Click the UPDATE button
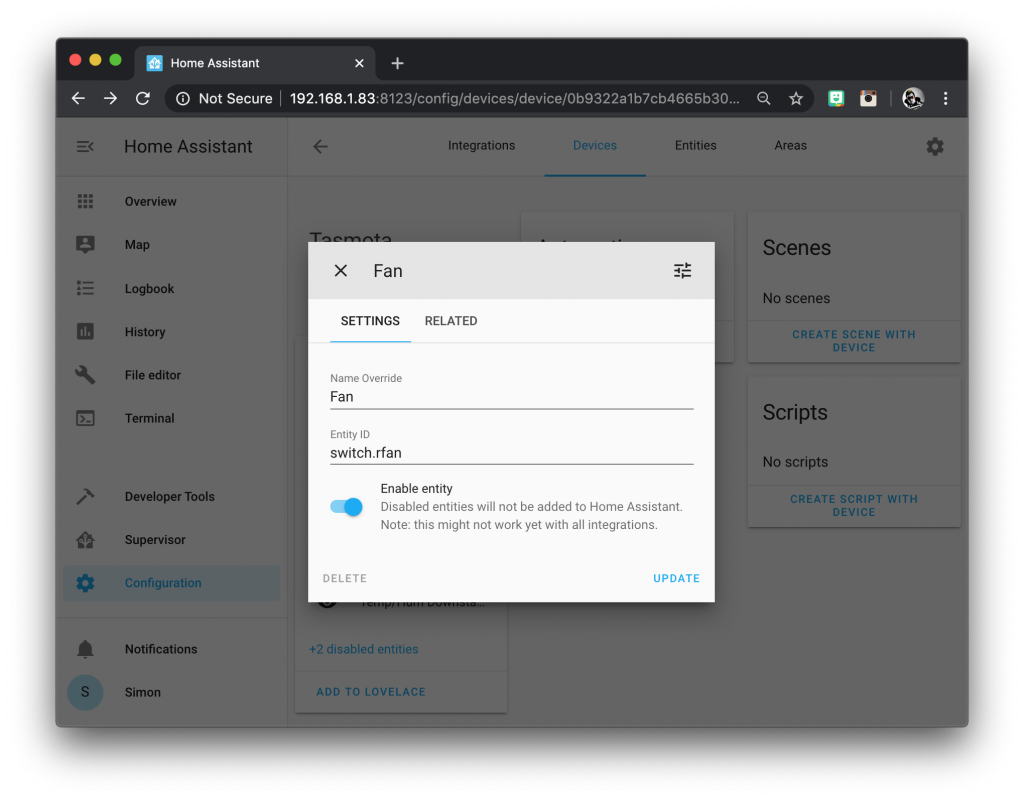This screenshot has width=1024, height=801. point(677,578)
